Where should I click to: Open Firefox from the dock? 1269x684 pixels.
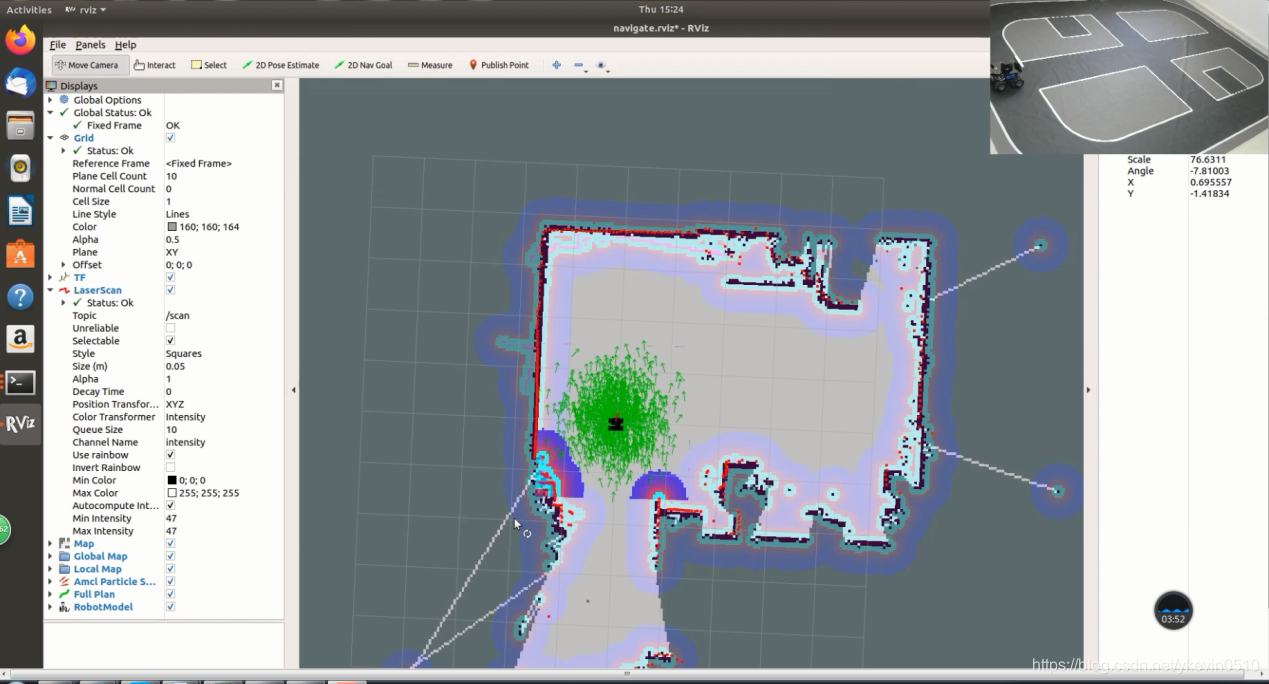click(x=20, y=40)
